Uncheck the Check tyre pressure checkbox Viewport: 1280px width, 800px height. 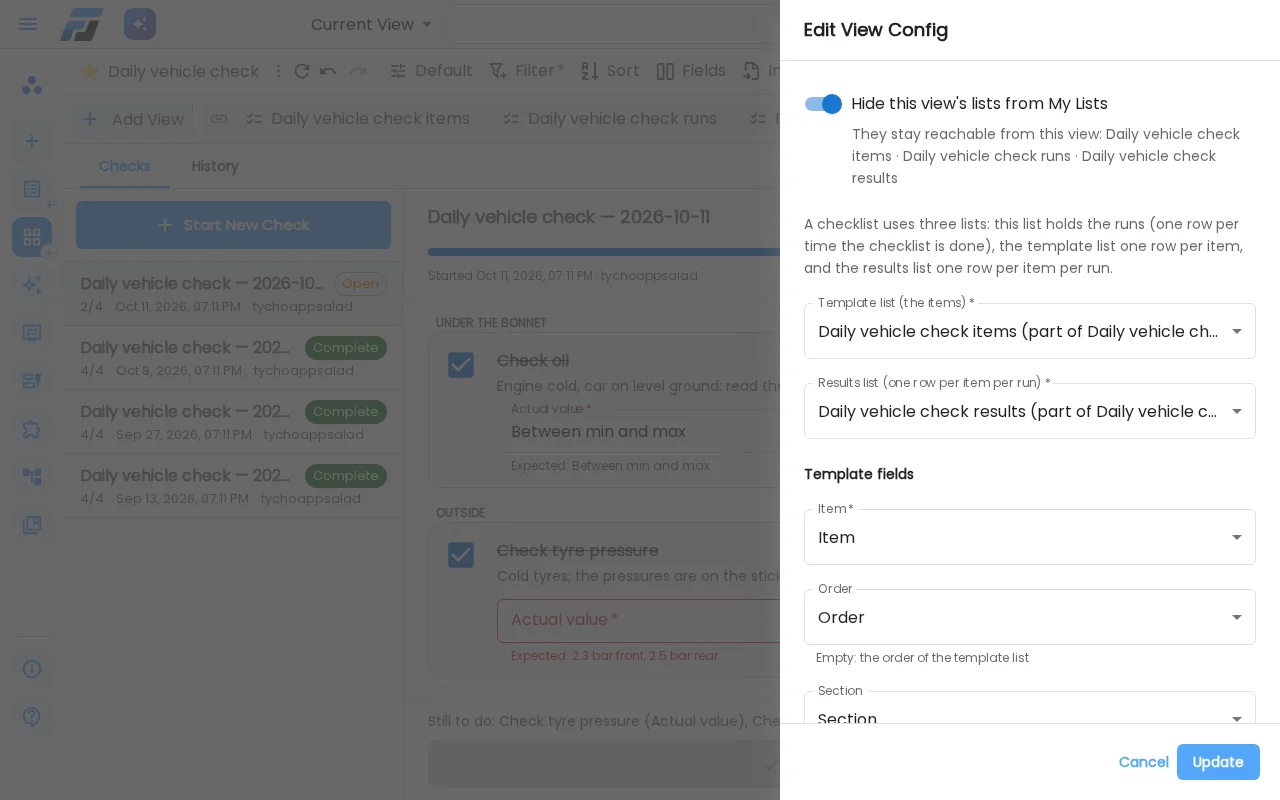[461, 554]
